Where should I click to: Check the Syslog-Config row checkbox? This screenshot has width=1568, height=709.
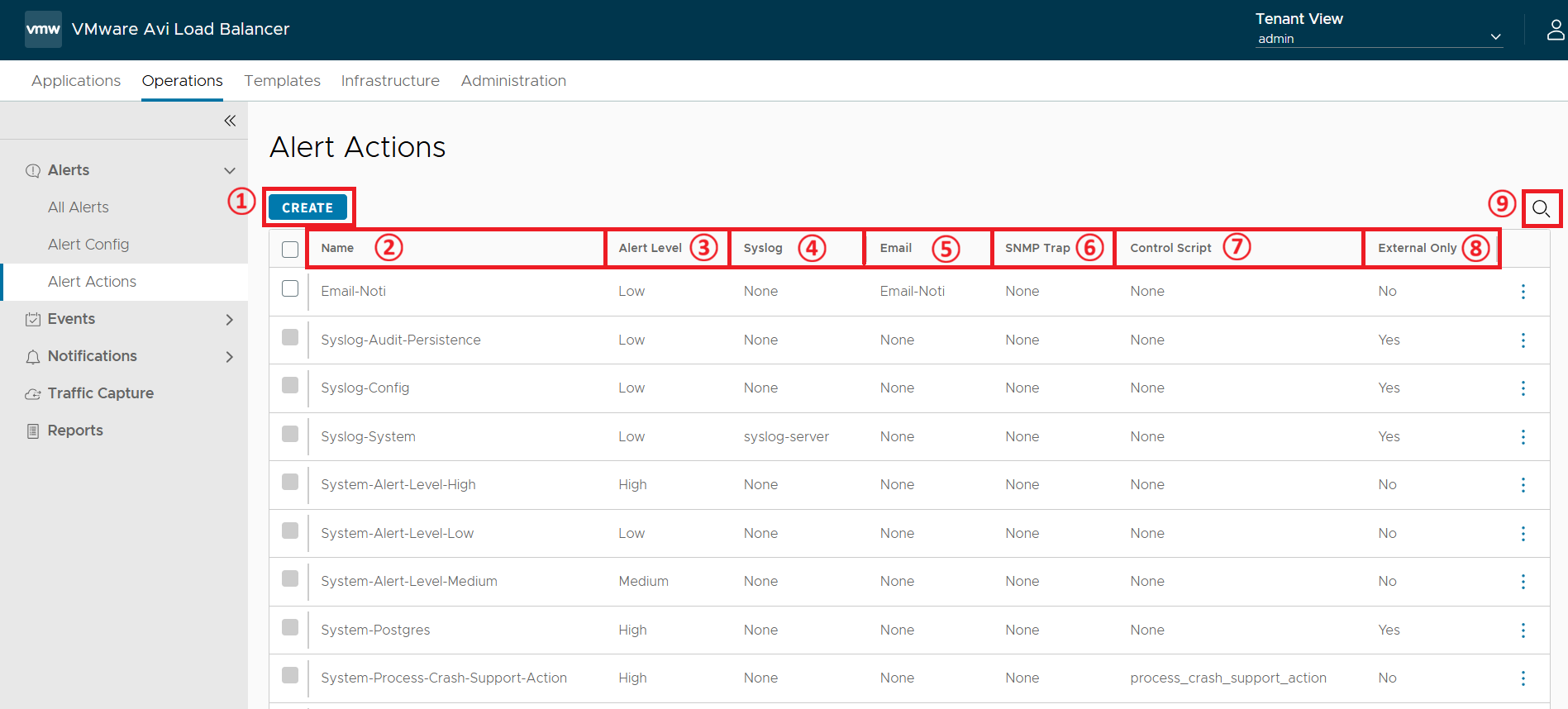point(290,385)
